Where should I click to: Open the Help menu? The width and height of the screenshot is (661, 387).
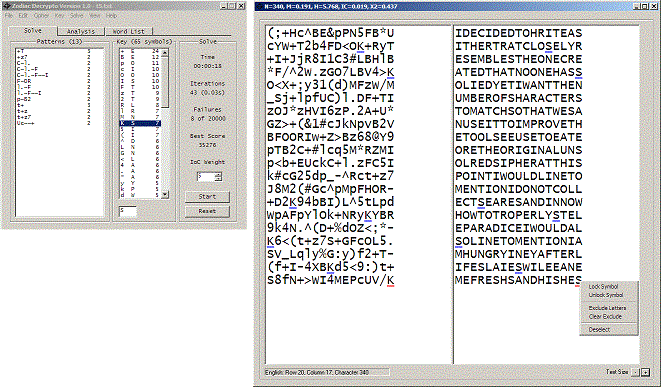111,16
